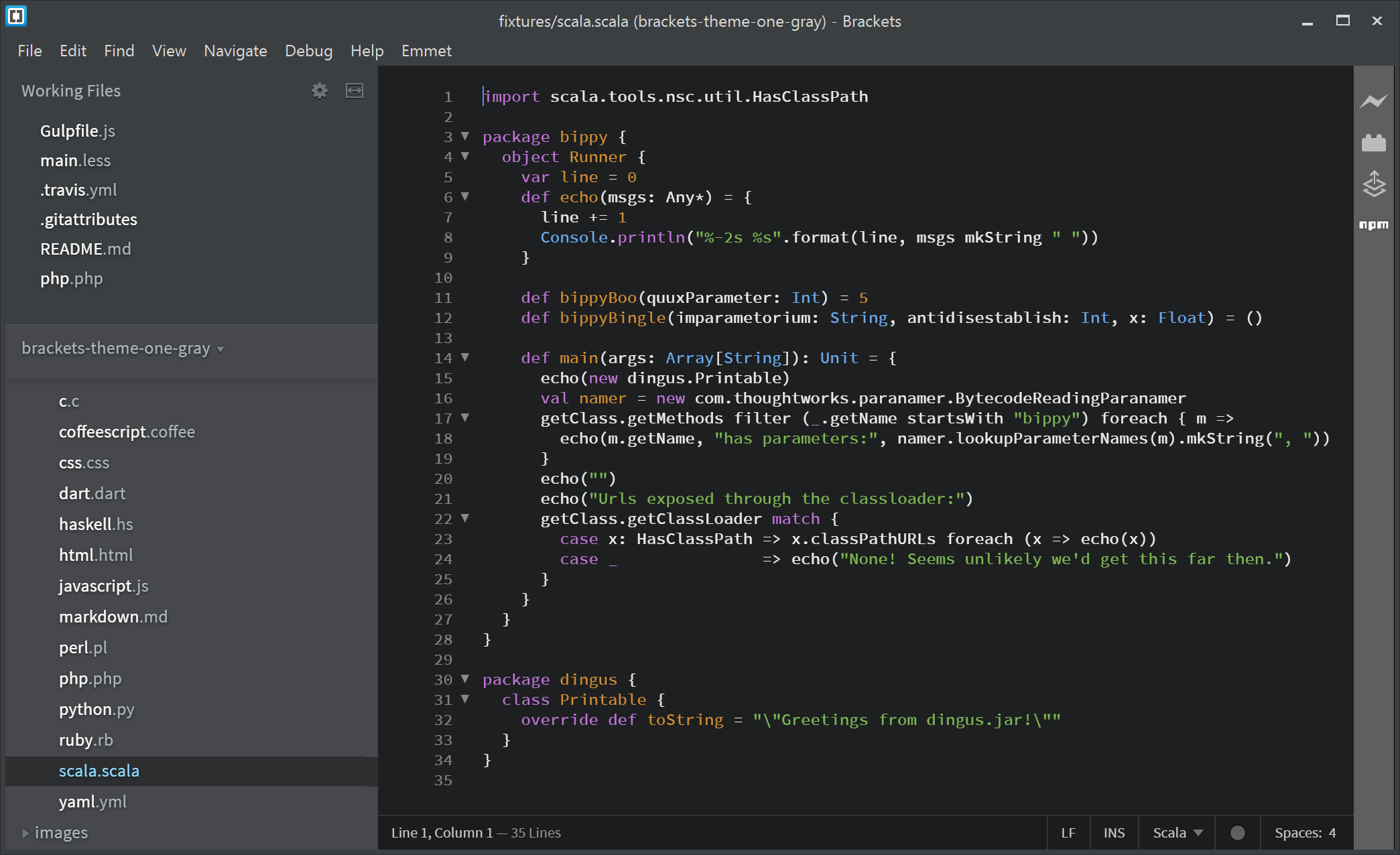Open the Extension Manager brick icon
1400x855 pixels.
(x=1373, y=143)
